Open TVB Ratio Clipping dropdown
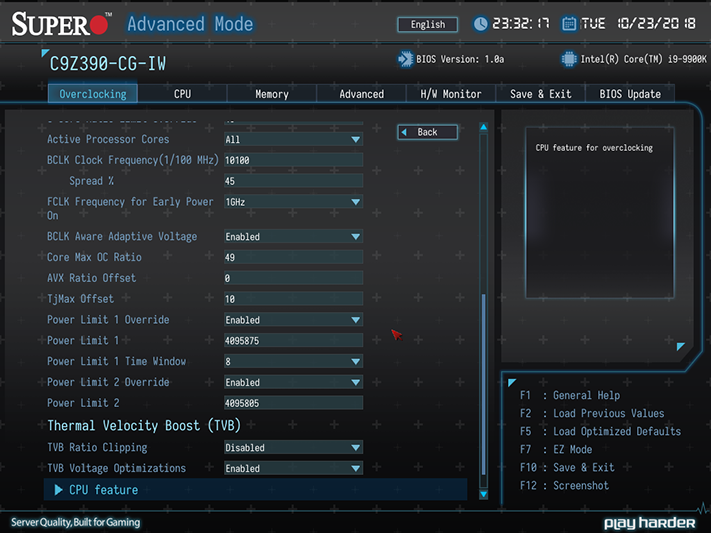The height and width of the screenshot is (533, 711). click(293, 448)
